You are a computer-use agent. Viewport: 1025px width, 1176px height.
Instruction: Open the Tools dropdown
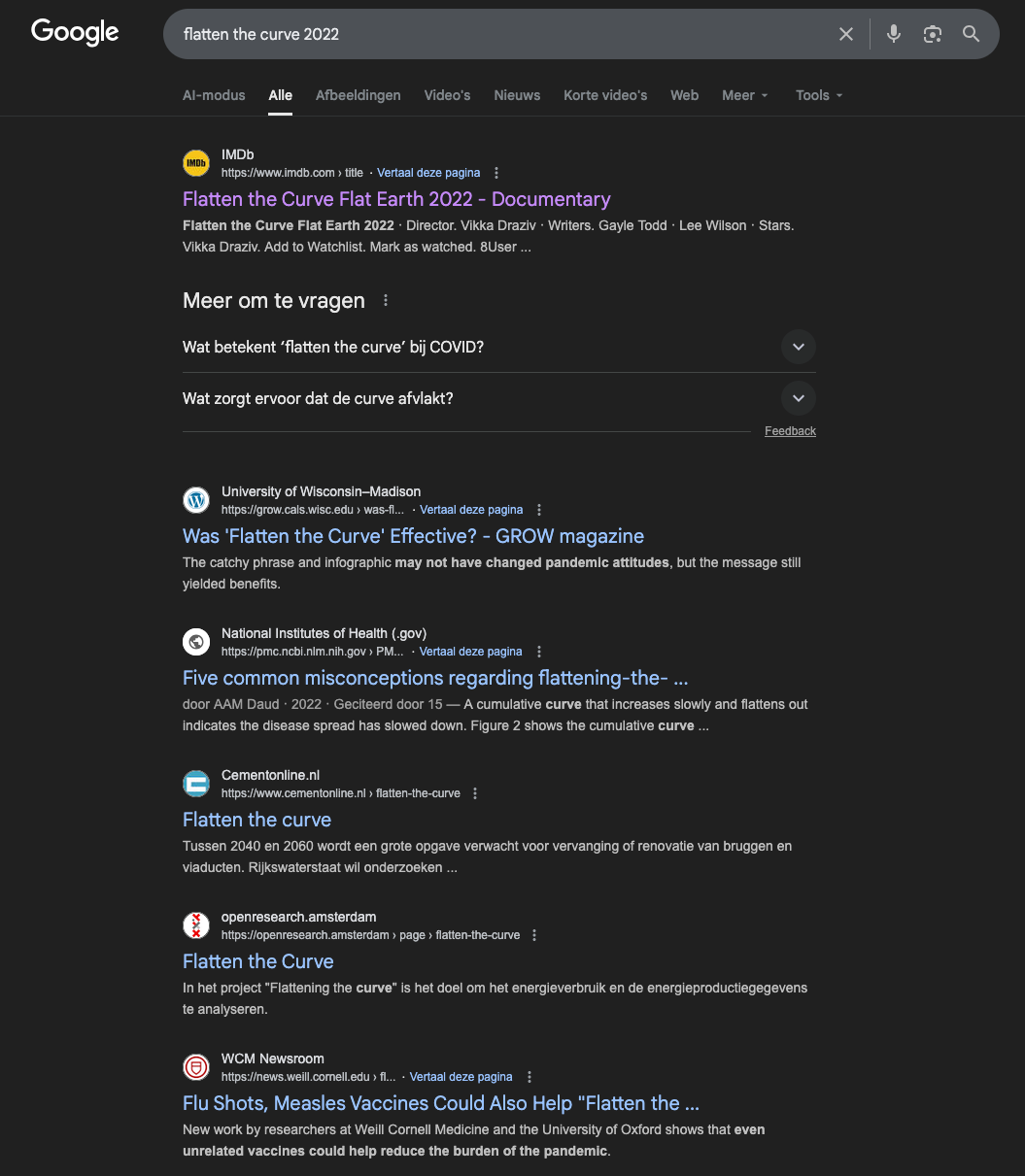click(x=817, y=95)
